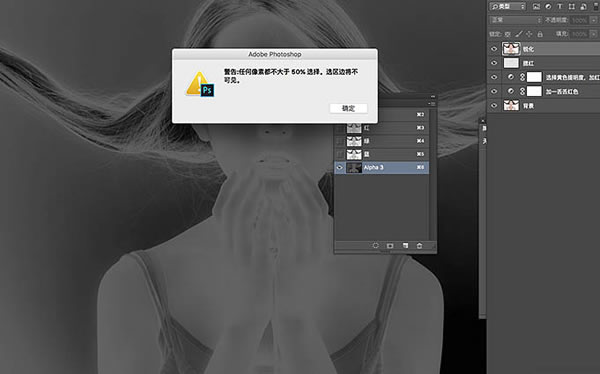Hide the 背景 background layer
600x374 pixels.
click(494, 106)
